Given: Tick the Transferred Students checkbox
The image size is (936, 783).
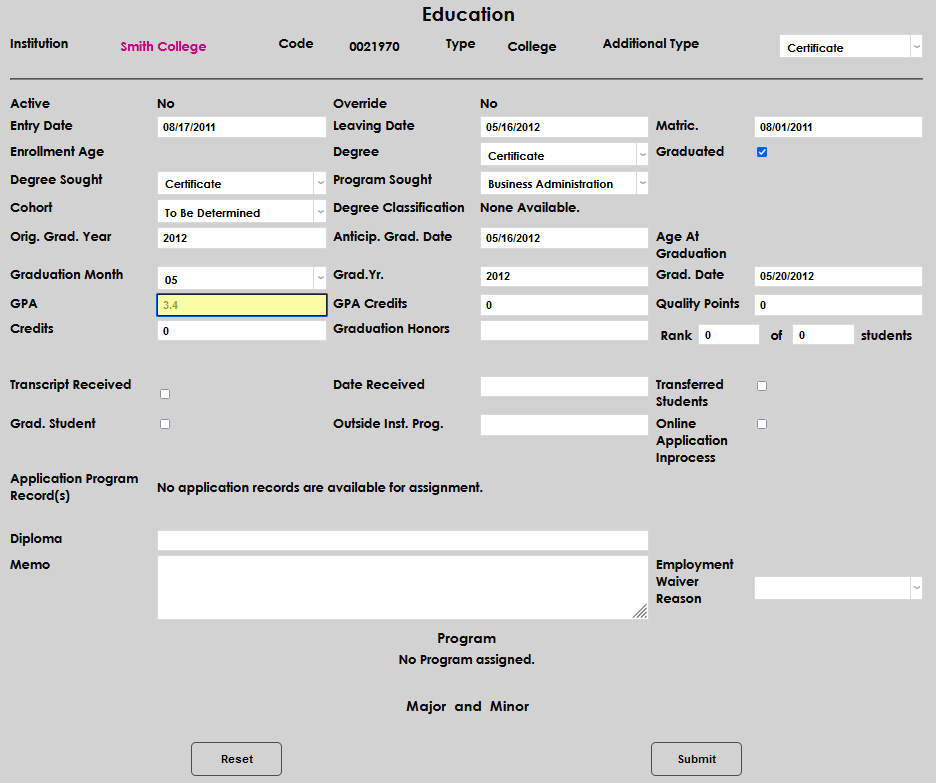Looking at the screenshot, I should (x=762, y=386).
